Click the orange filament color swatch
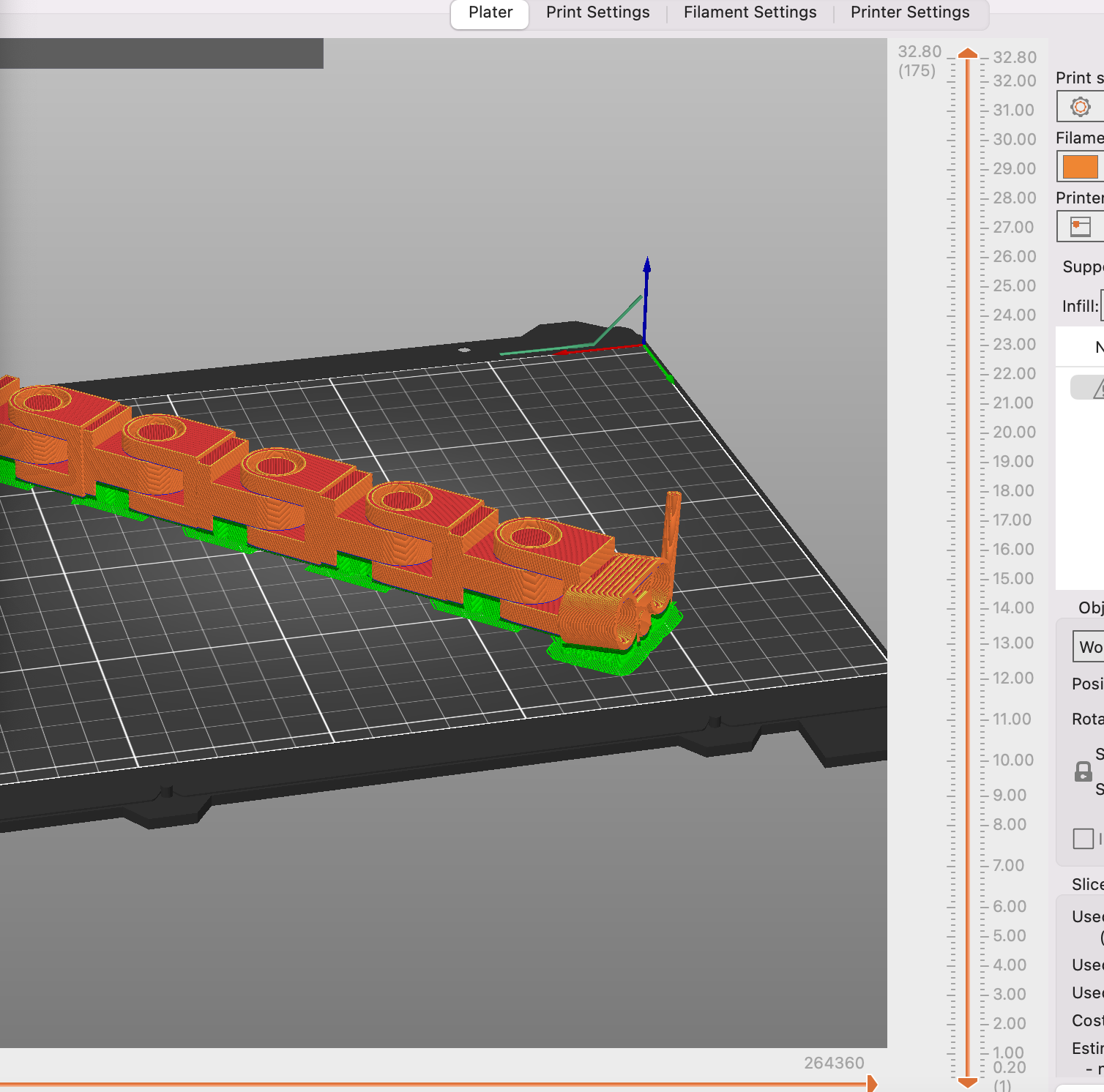The height and width of the screenshot is (1092, 1104). click(1081, 167)
